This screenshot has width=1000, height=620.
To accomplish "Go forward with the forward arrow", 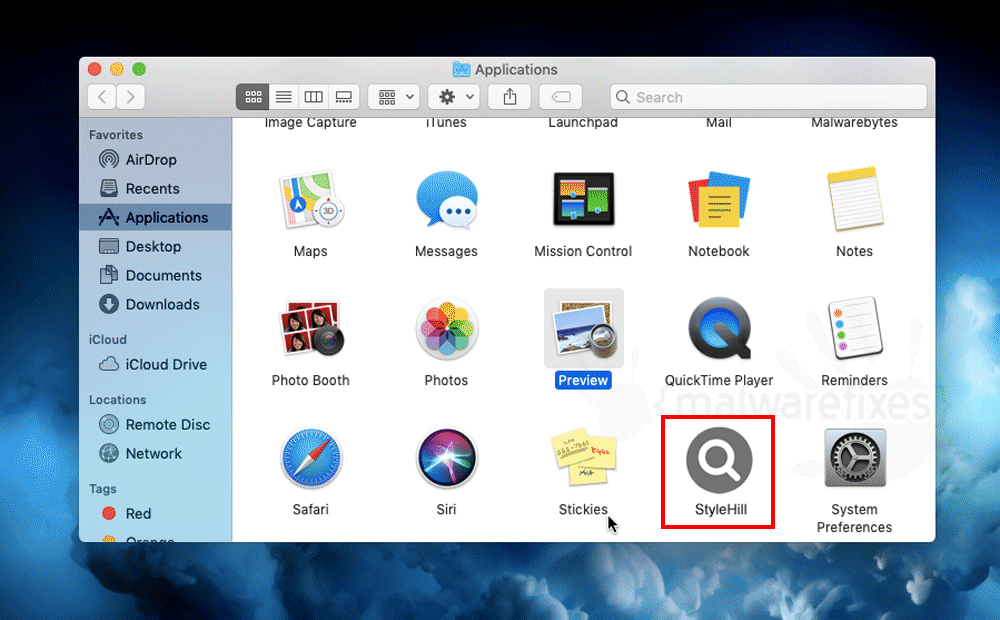I will click(x=131, y=97).
